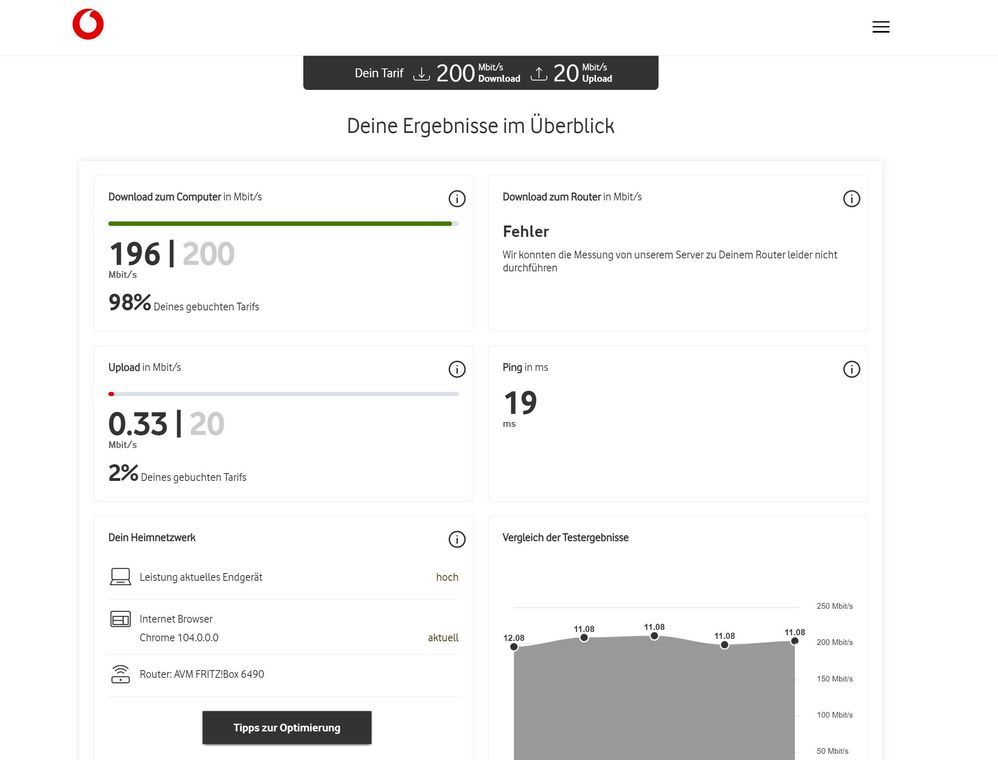Click the Router: AVM FRITZ!Box 6490 entry
Viewport: 998px width, 760px height.
201,674
